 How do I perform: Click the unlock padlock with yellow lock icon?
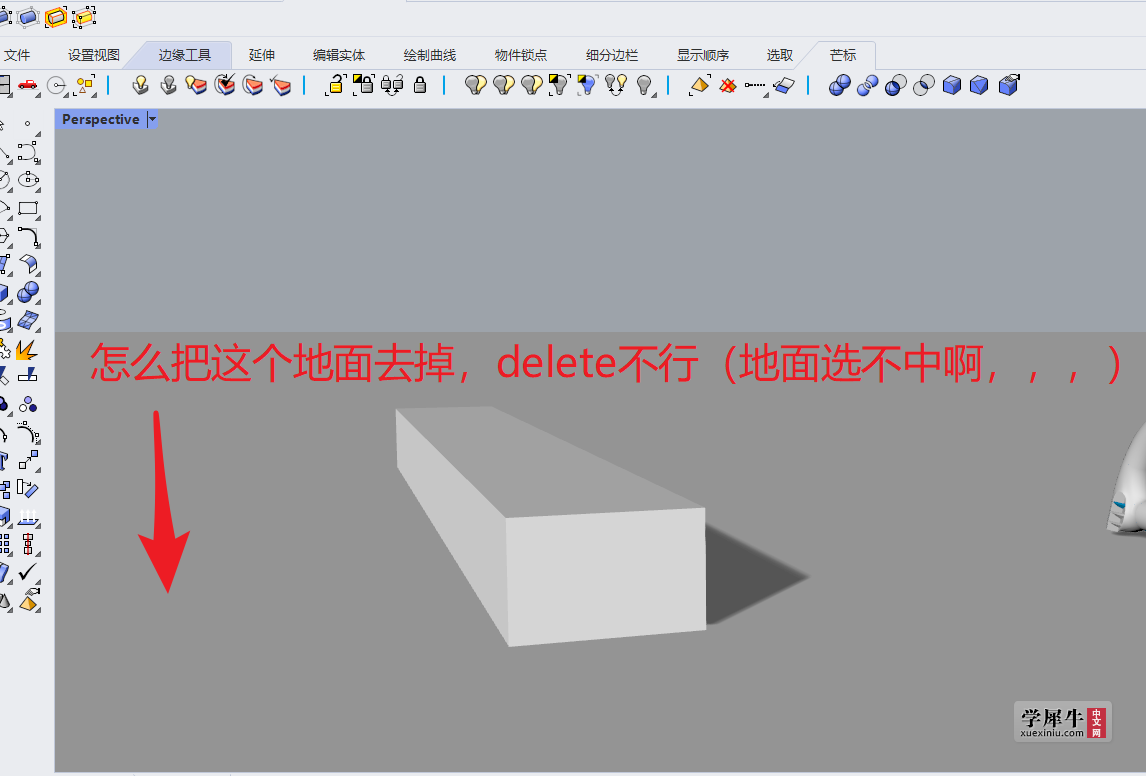pos(335,85)
